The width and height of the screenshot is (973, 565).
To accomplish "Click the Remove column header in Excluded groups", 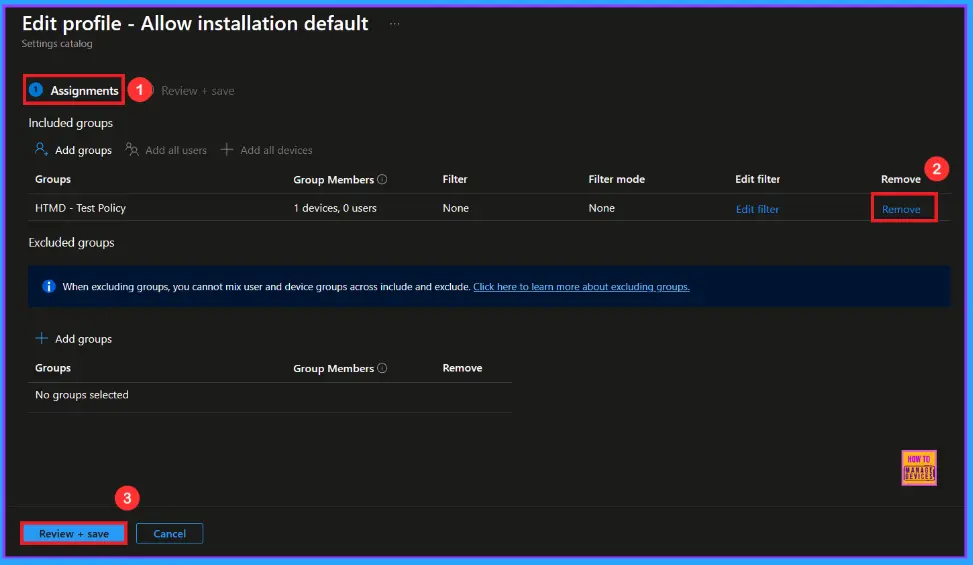I will point(462,368).
